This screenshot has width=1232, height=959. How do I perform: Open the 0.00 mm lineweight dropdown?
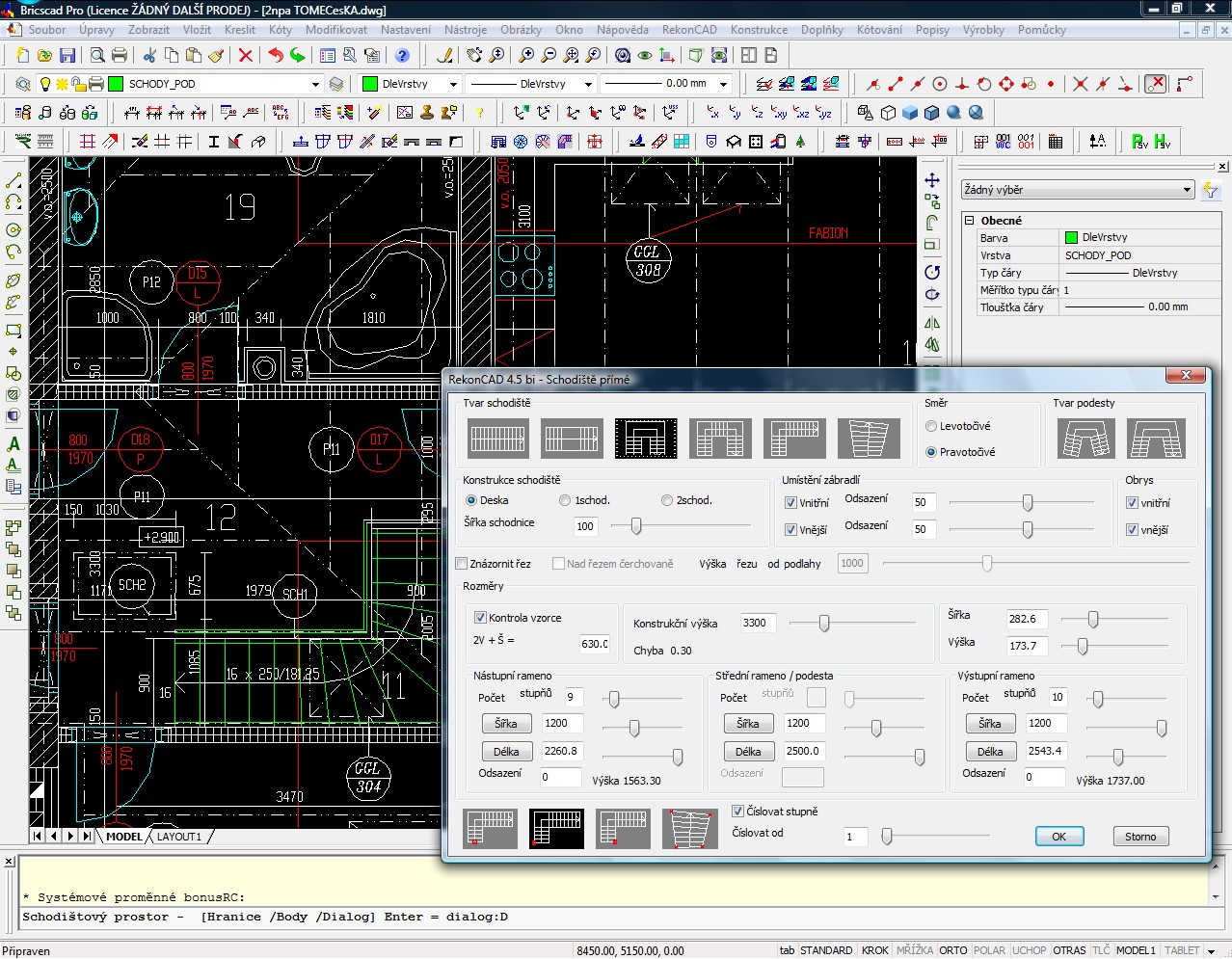(x=723, y=85)
